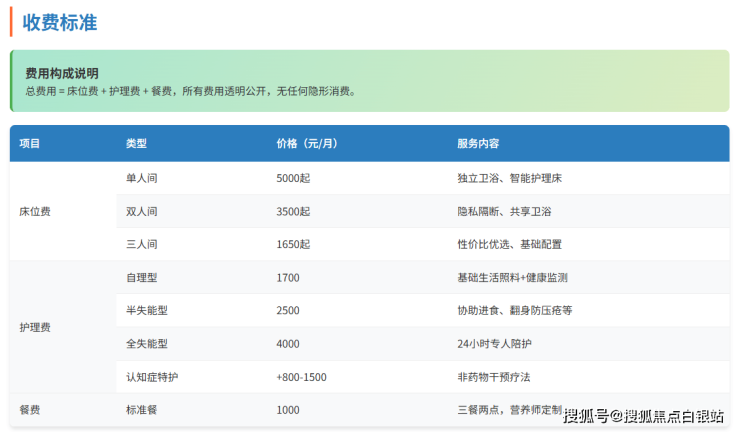Click the 总费用 formula description text
The image size is (740, 432).
tap(190, 91)
